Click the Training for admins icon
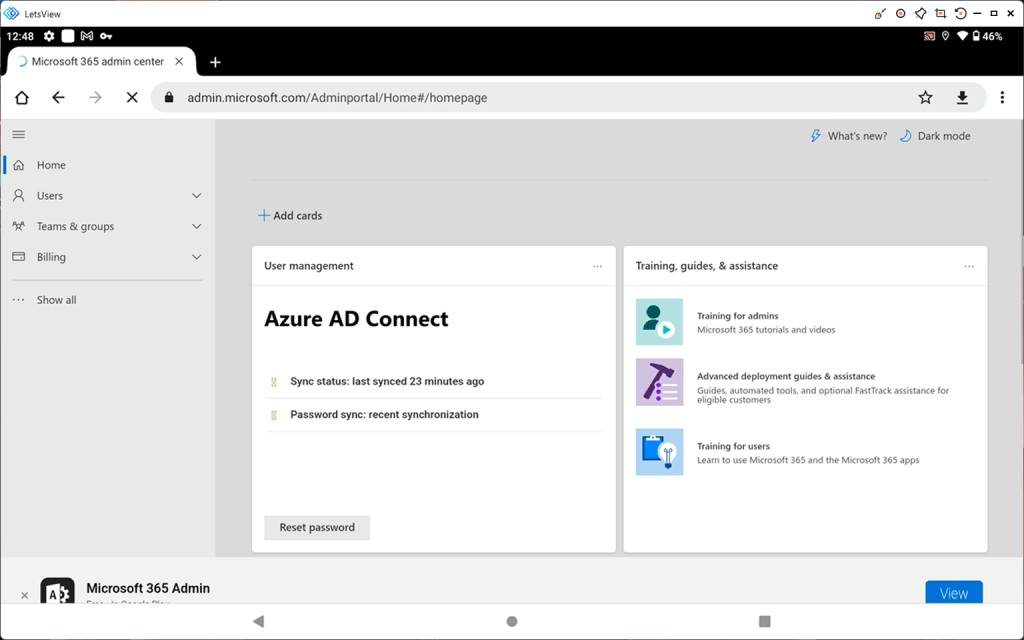The height and width of the screenshot is (640, 1024). point(659,322)
